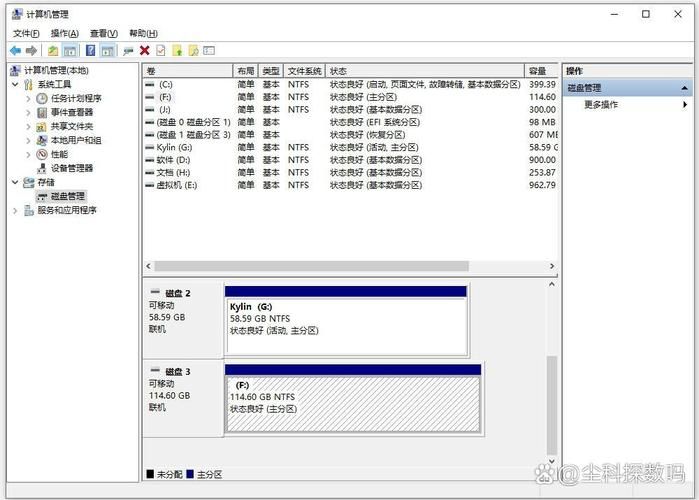Click the yellow page with green arrow icon

(x=177, y=51)
